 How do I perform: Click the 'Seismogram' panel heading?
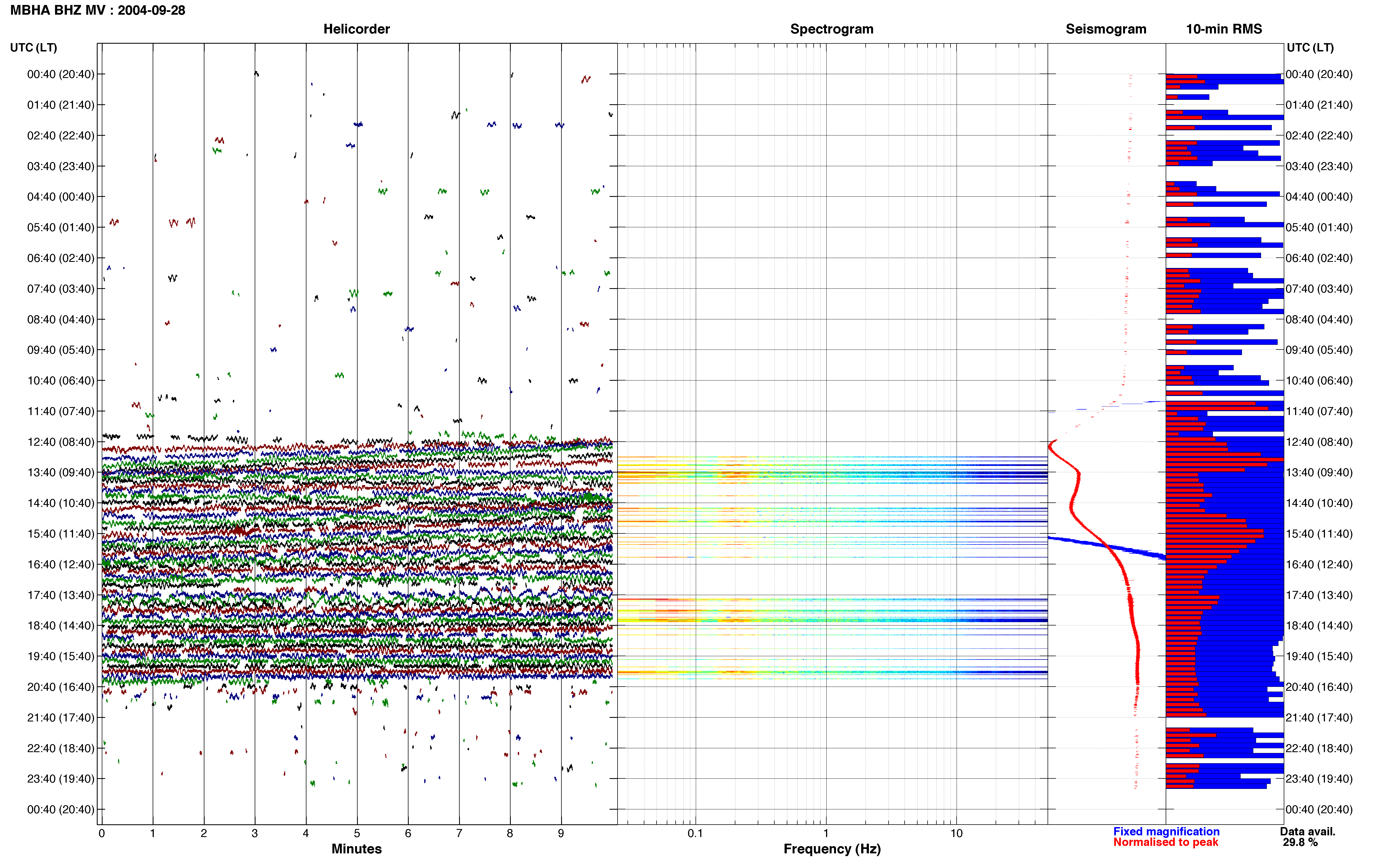pyautogui.click(x=1106, y=29)
